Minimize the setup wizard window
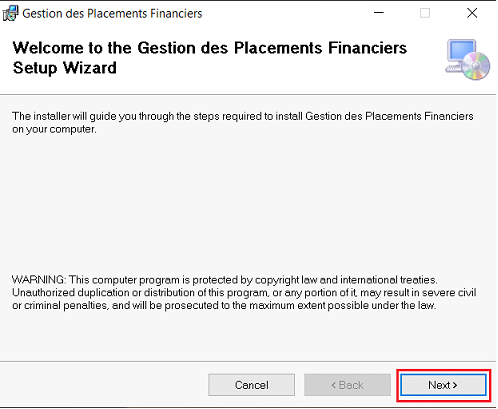 (379, 13)
